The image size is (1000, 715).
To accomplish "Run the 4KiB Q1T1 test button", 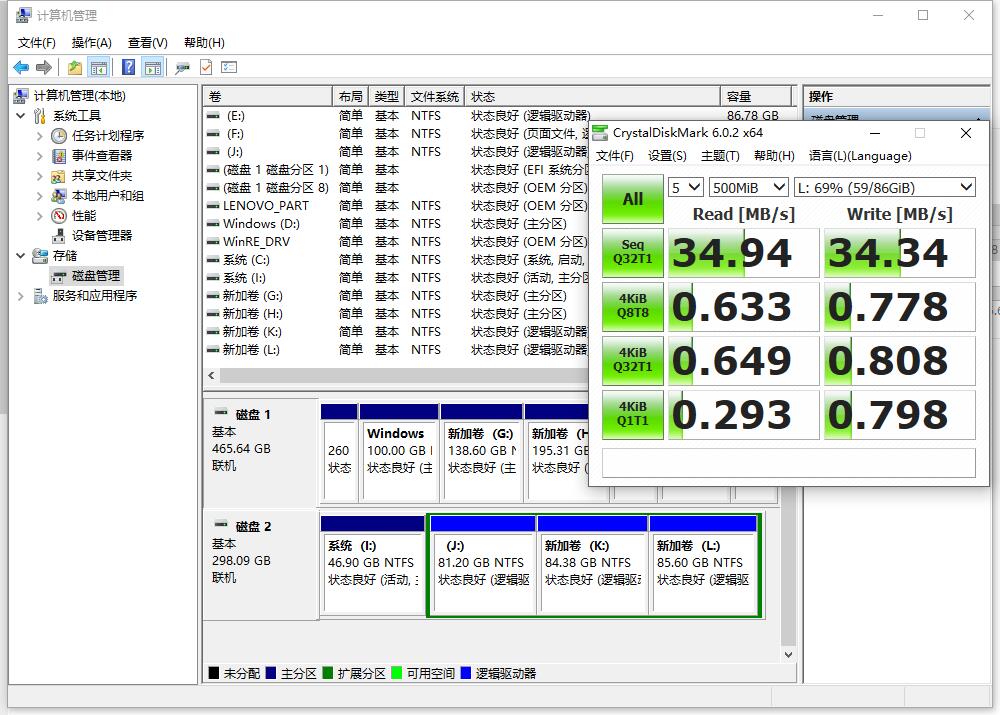I will tap(633, 414).
